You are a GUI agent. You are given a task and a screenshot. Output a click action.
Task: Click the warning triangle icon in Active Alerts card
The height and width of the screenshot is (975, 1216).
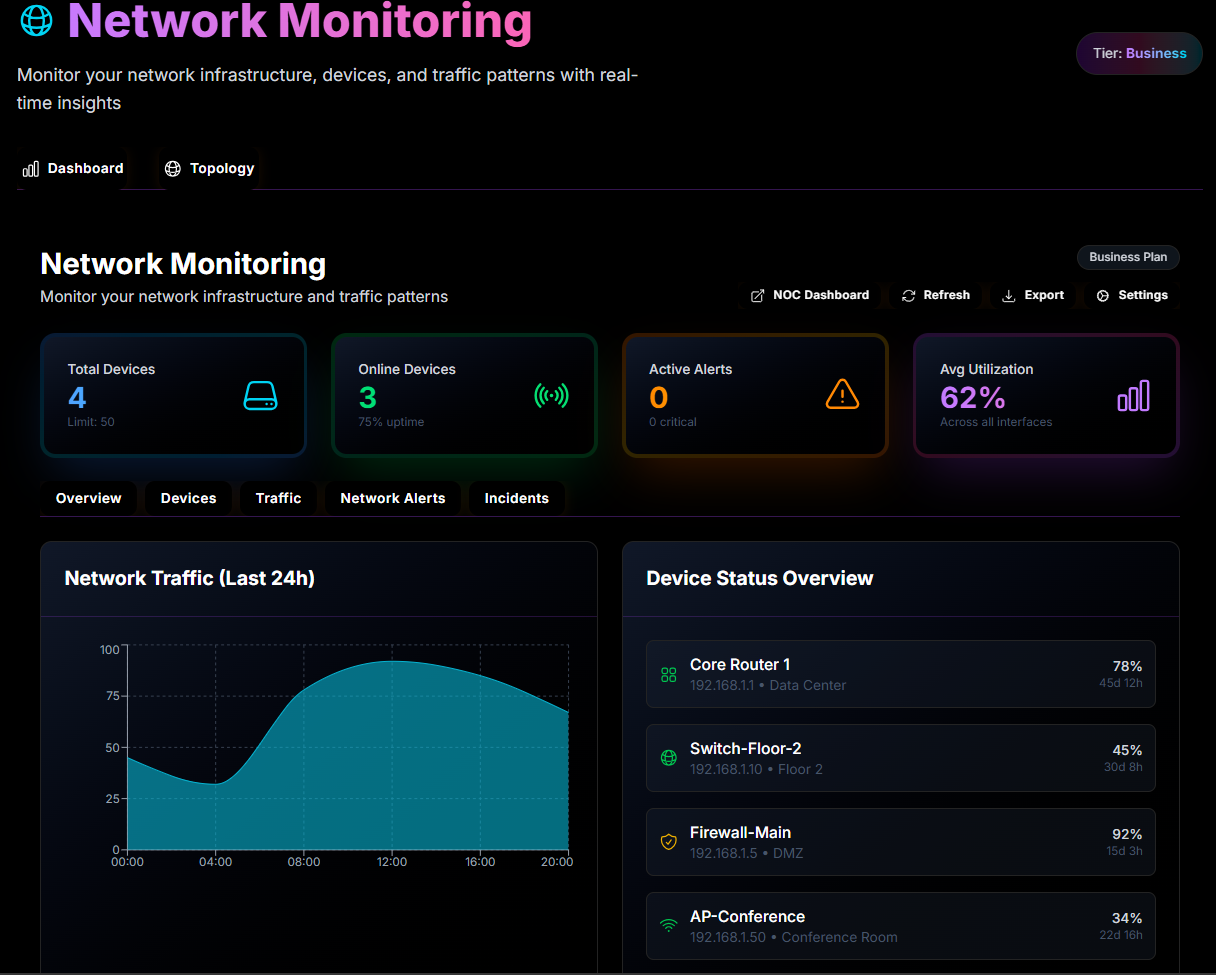pos(842,395)
